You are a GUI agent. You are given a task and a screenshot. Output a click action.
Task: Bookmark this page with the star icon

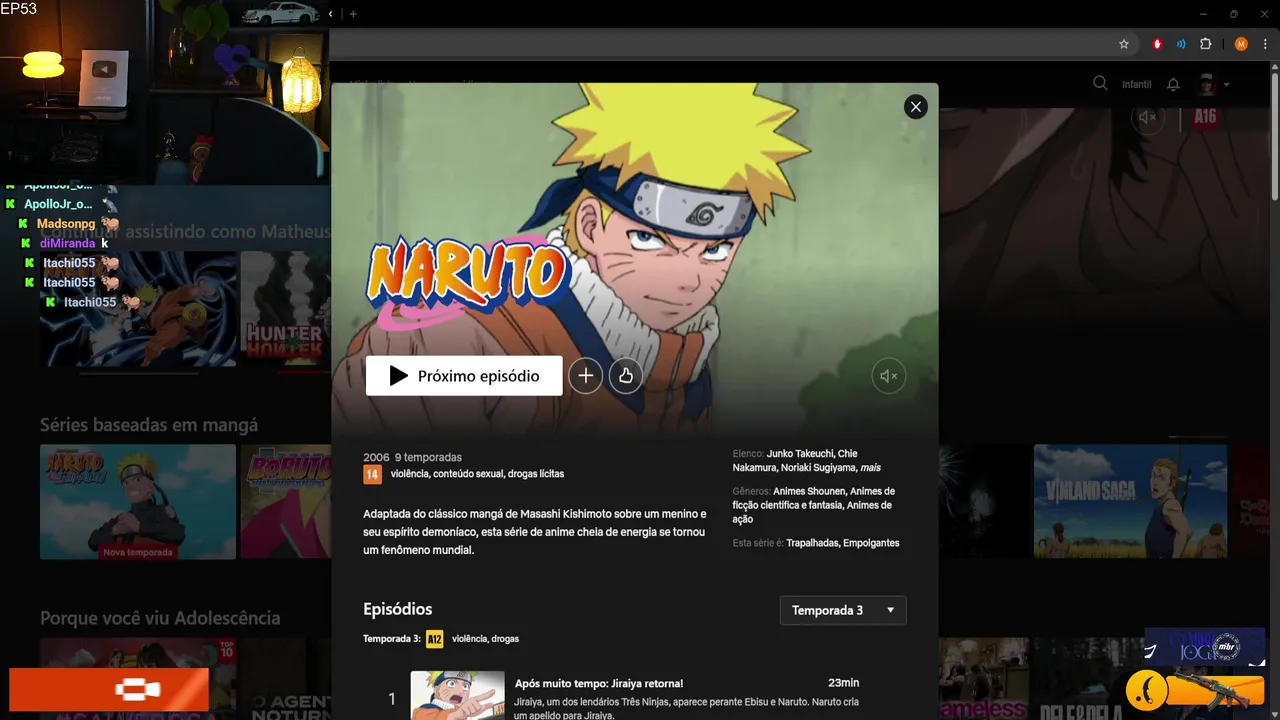1124,44
